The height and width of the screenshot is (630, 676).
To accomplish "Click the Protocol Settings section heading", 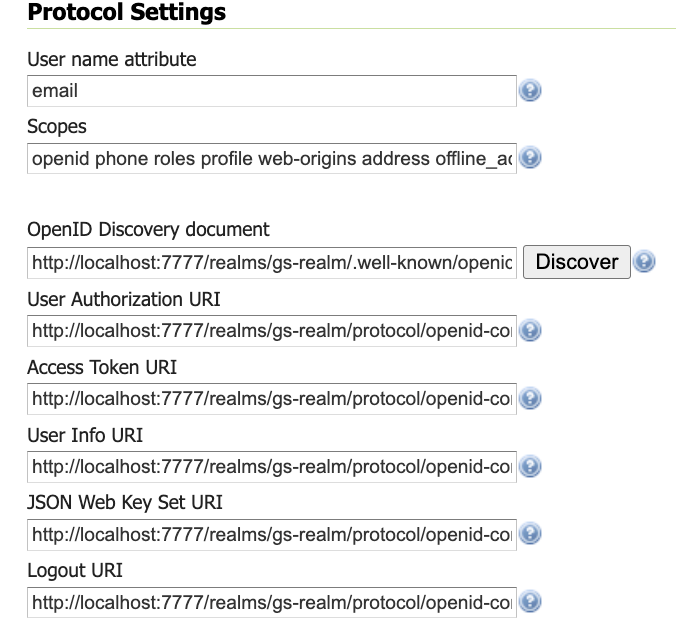I will (126, 13).
